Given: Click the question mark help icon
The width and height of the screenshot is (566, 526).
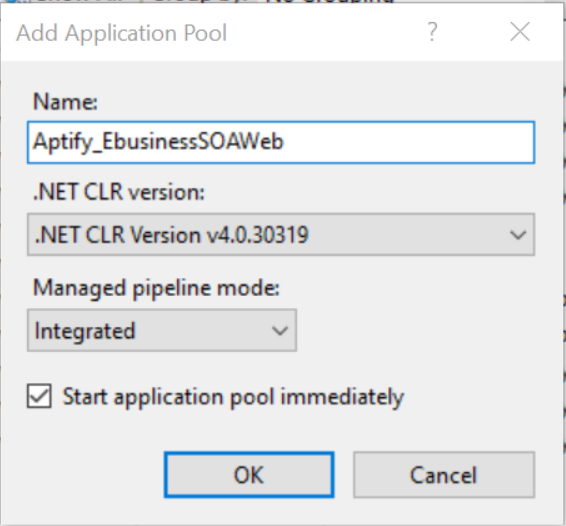Looking at the screenshot, I should 432,32.
